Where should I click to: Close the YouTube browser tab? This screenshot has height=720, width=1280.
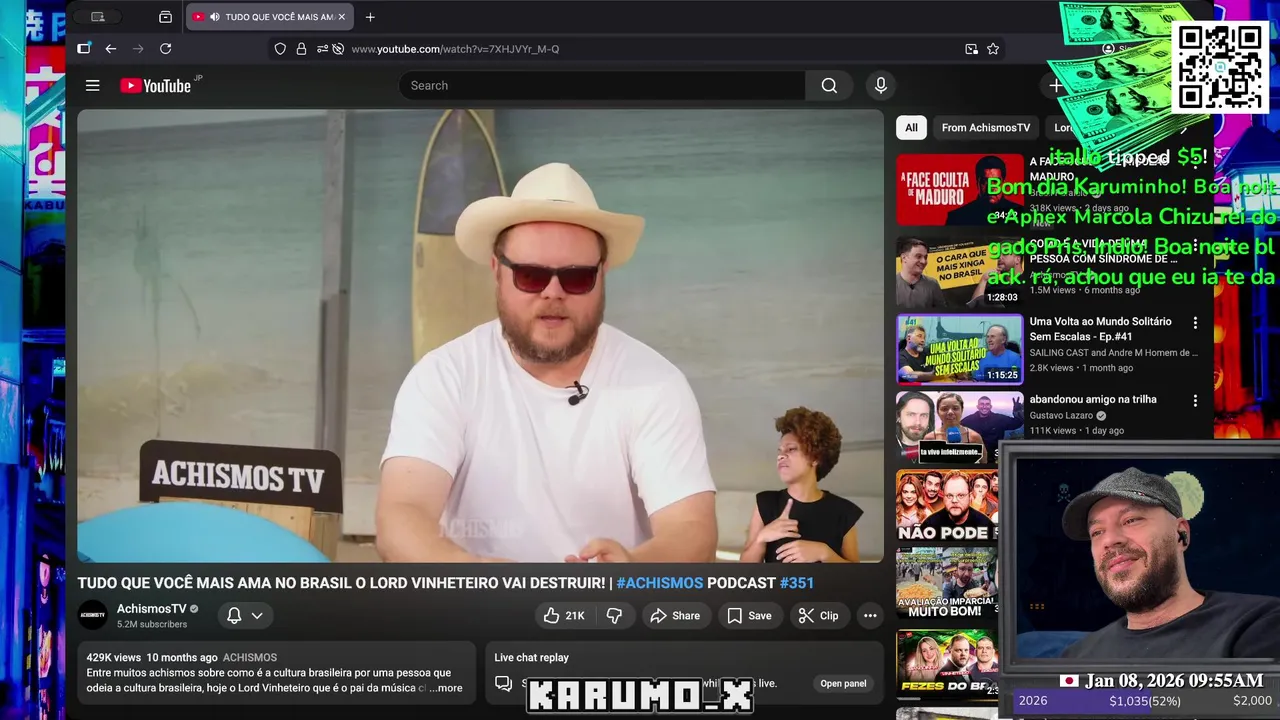tap(341, 17)
